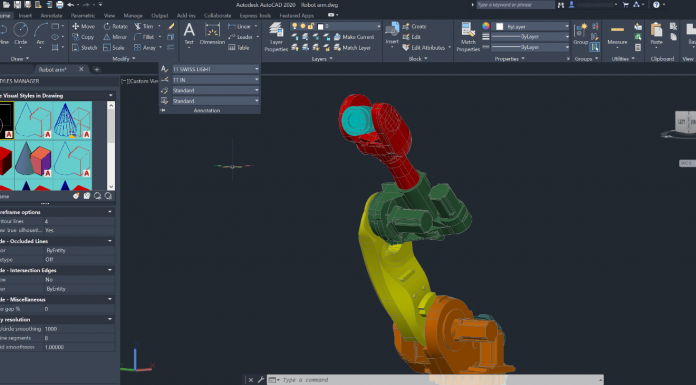This screenshot has height=385, width=696.
Task: Open the Manage ribbon tab
Action: click(x=133, y=16)
